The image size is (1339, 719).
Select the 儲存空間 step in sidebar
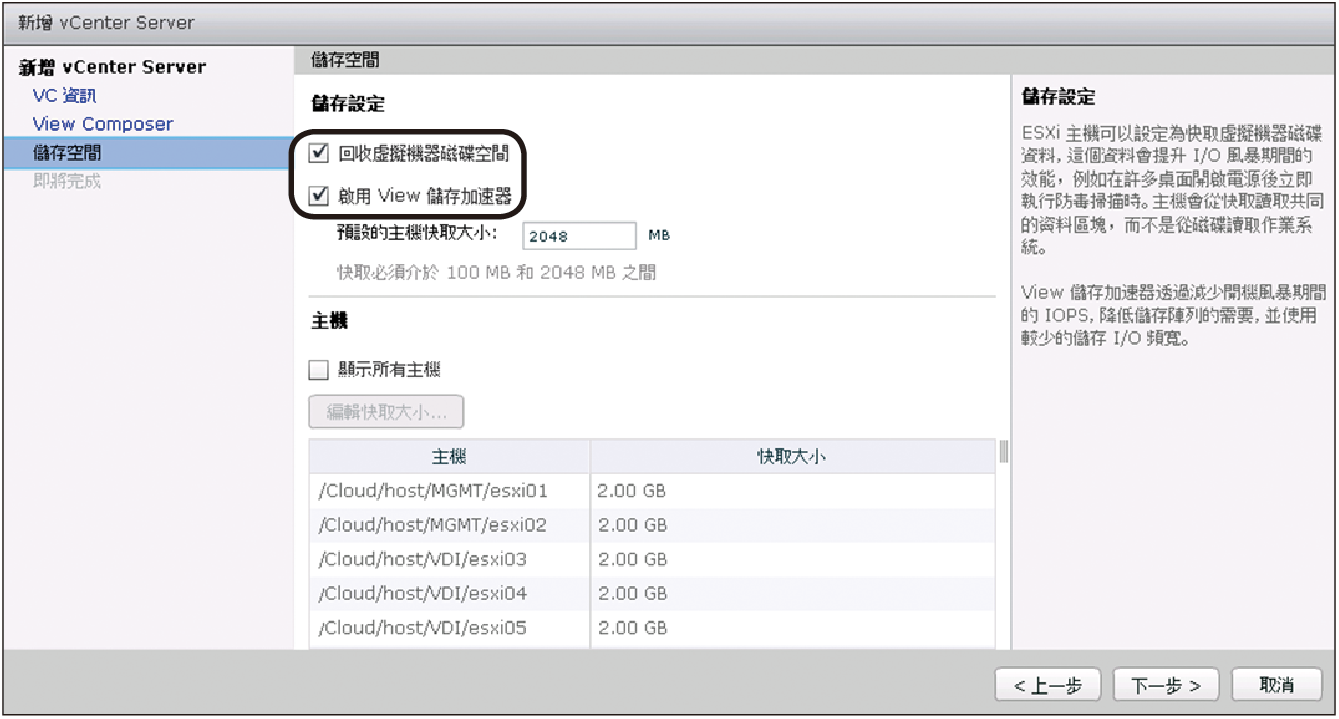click(147, 153)
